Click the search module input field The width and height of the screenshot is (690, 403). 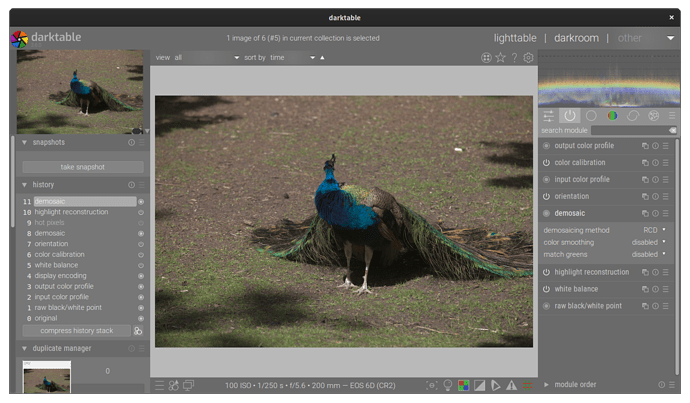(630, 130)
